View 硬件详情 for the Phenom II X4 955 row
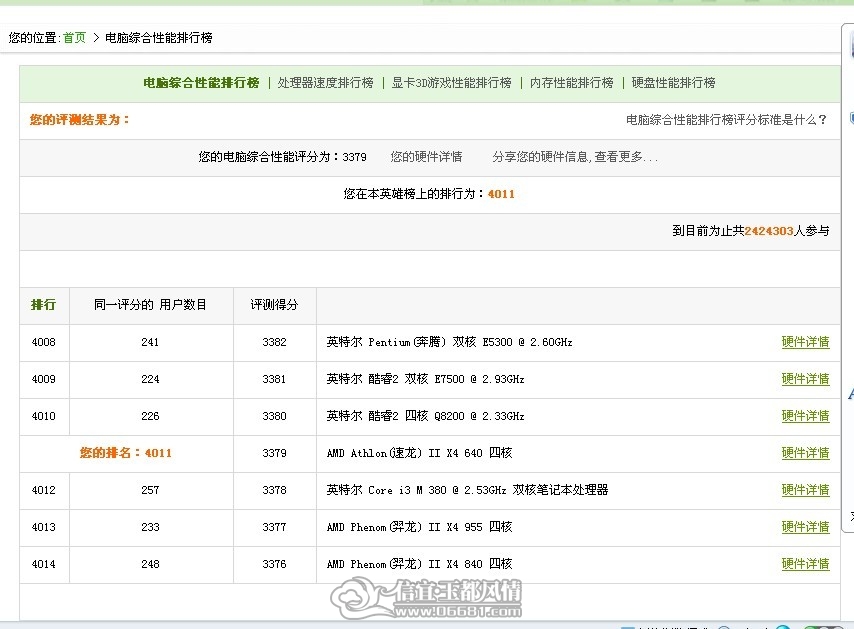 [x=806, y=527]
